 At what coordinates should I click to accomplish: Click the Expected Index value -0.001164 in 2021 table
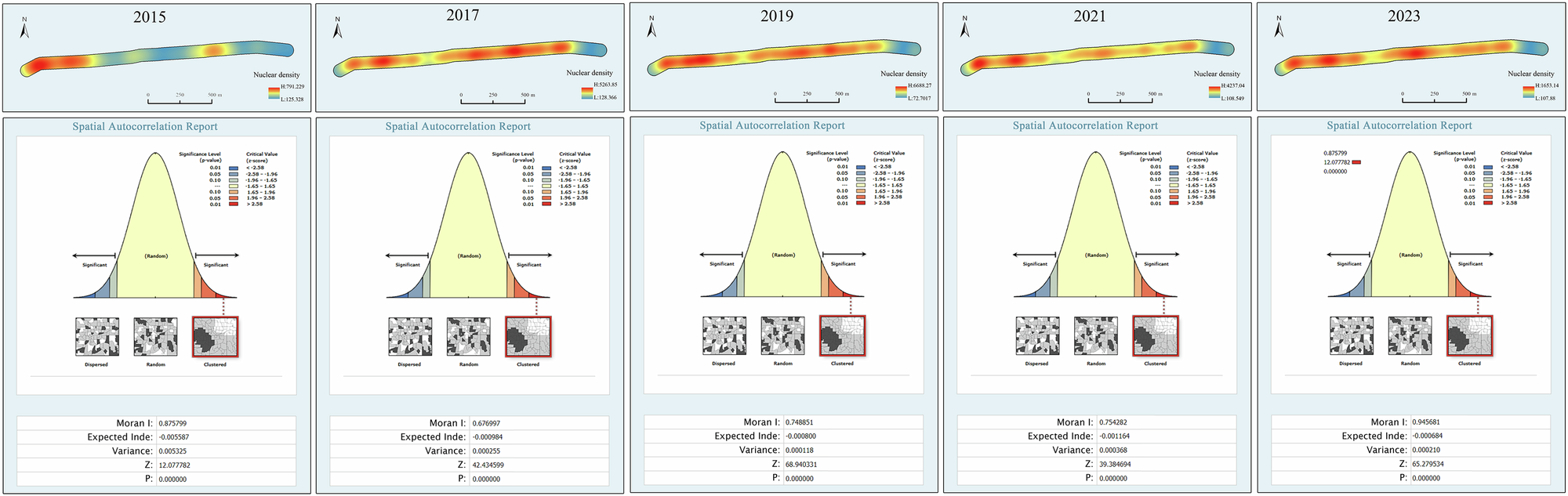1115,436
